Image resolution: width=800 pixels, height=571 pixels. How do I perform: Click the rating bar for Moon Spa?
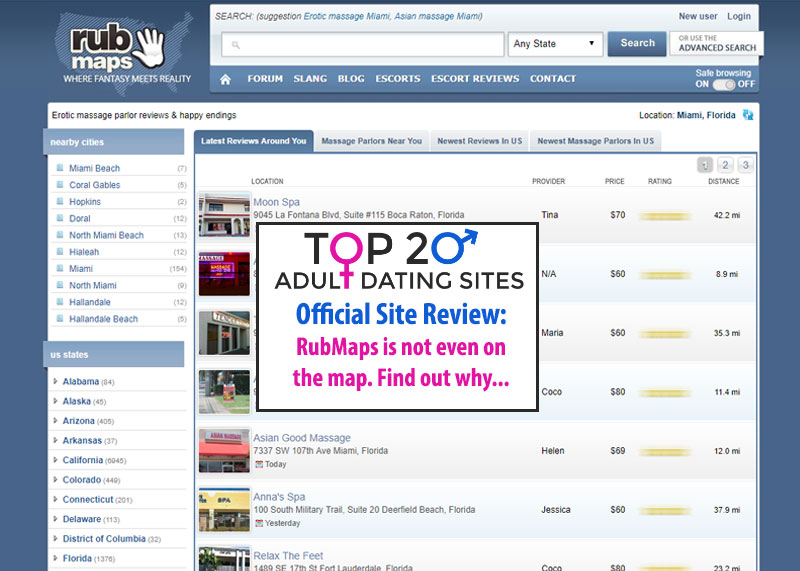point(665,216)
